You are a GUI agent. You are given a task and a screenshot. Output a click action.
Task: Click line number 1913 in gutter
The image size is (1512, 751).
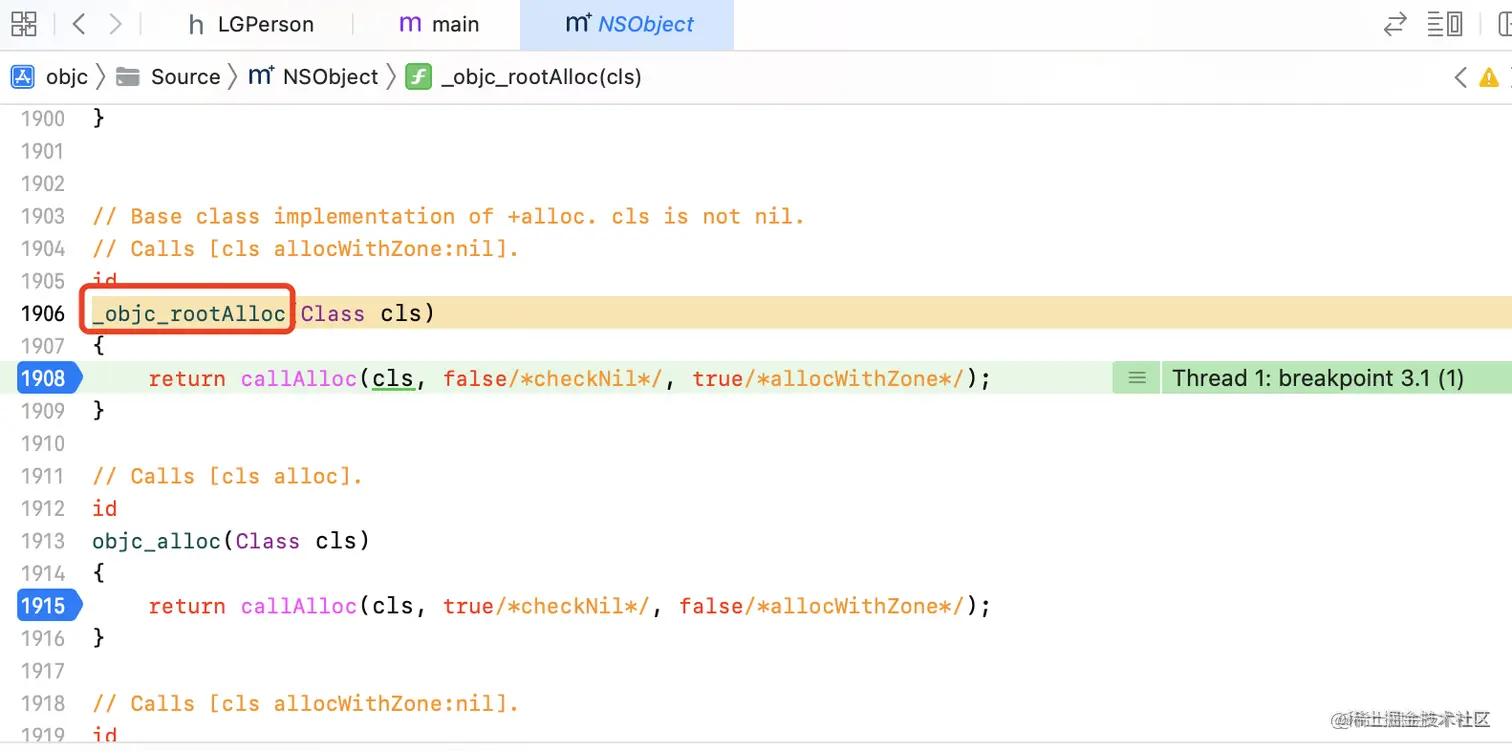[43, 541]
